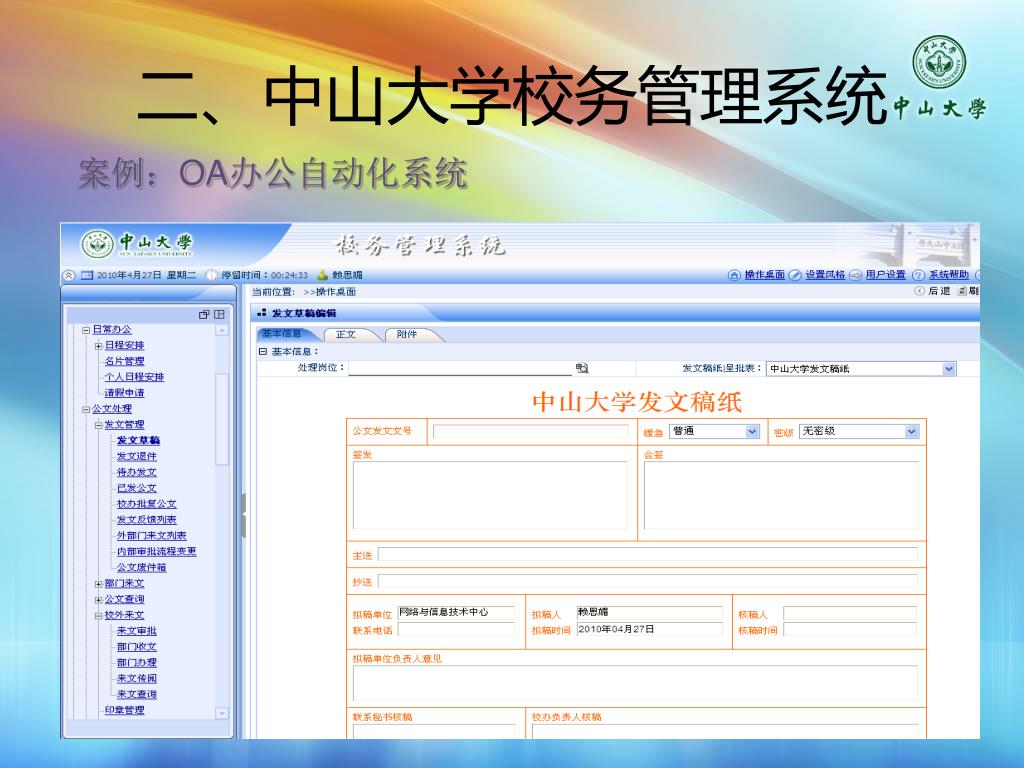Image resolution: width=1024 pixels, height=768 pixels.
Task: Select 发文草稿 in the sidebar tree
Action: (x=138, y=441)
